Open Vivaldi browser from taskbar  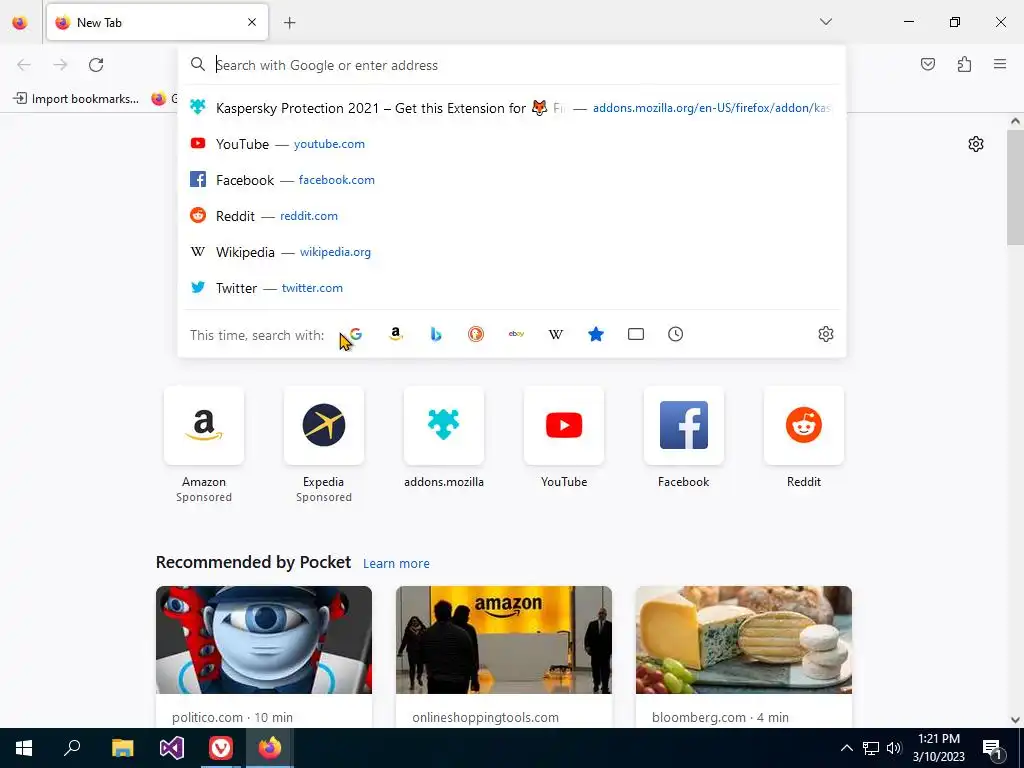(221, 748)
